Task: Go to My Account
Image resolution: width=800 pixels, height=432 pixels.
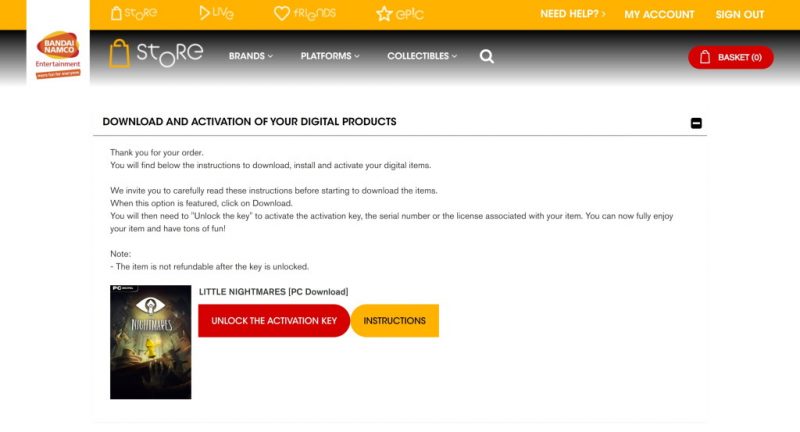Action: pyautogui.click(x=659, y=14)
